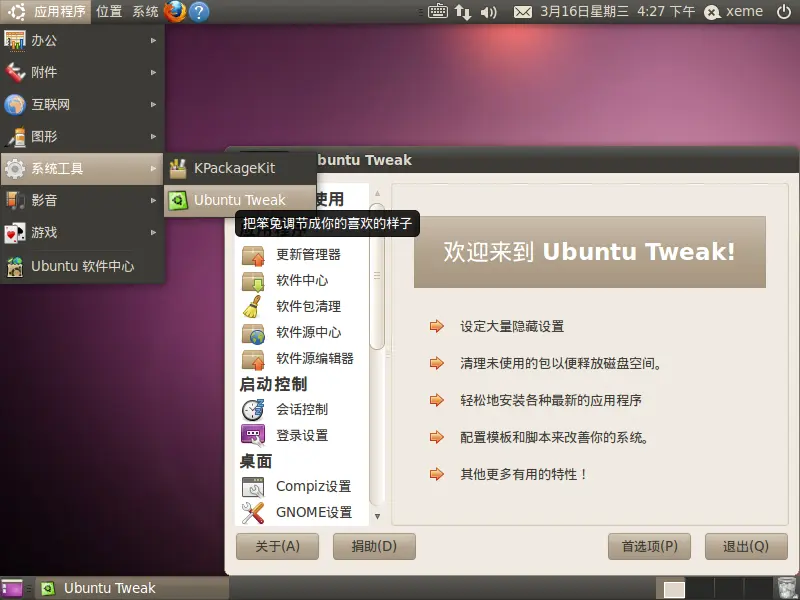
Task: Click 轻松地安装各种最新的应用程序 text
Action: (x=551, y=401)
